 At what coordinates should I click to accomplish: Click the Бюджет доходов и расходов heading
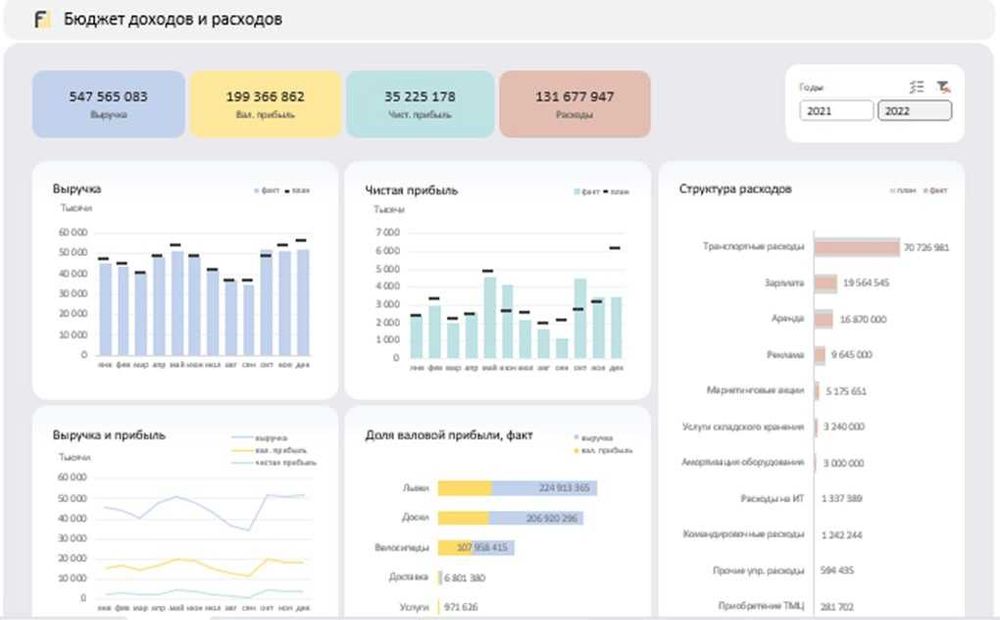tap(173, 19)
